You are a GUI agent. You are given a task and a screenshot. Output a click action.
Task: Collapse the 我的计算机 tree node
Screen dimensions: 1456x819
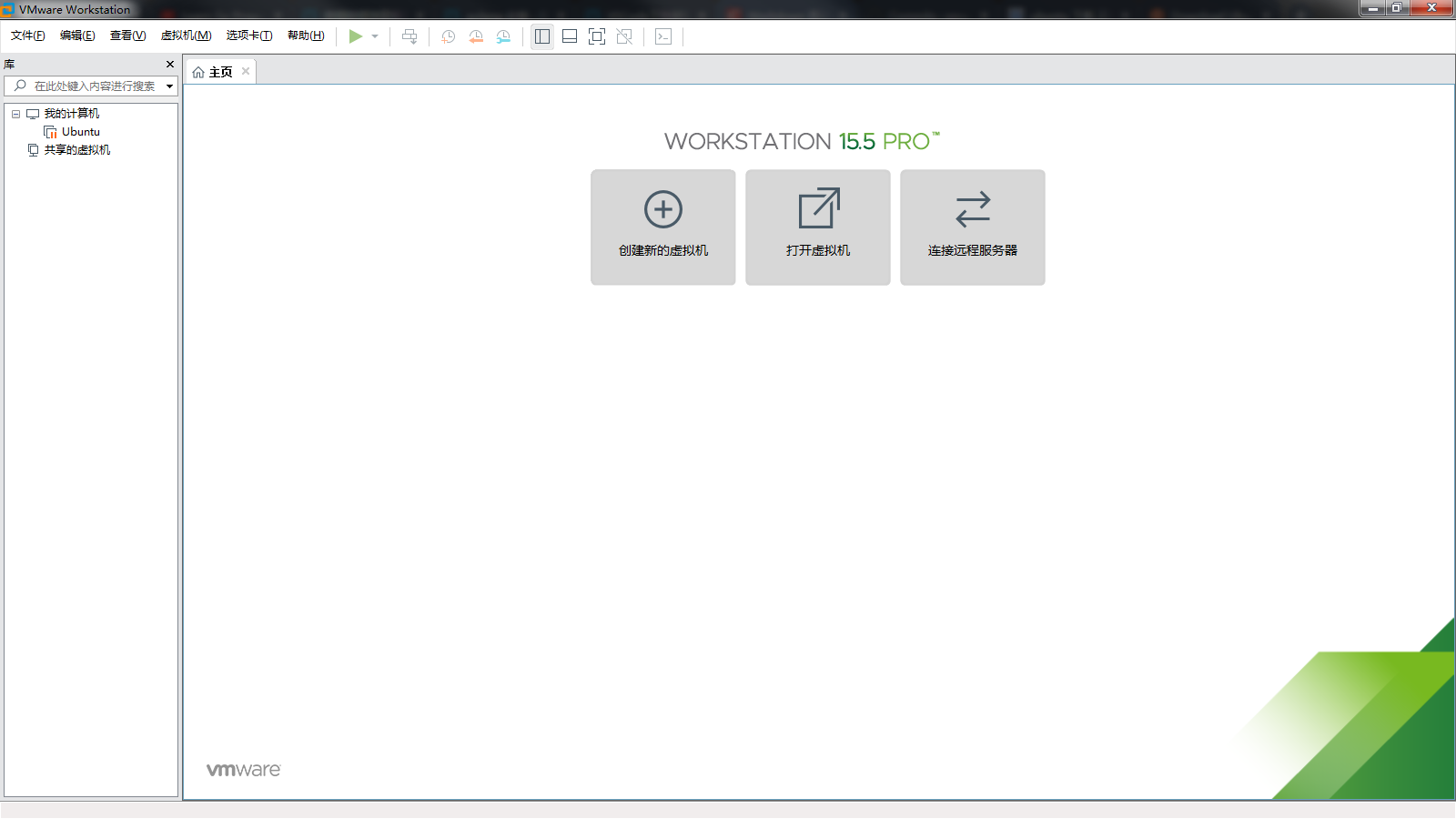click(15, 114)
